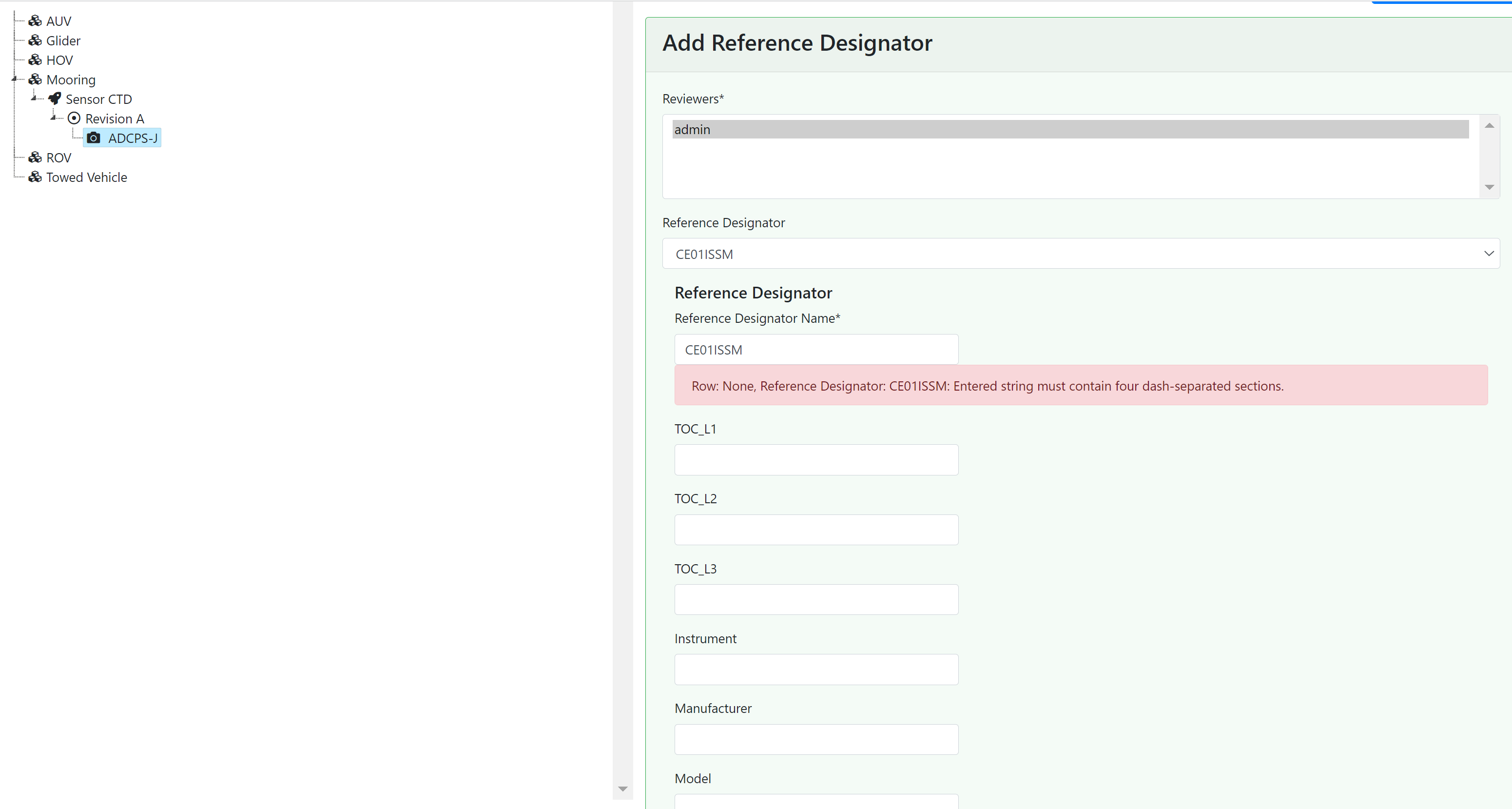Click the Manufacturer input field
Viewport: 1512px width, 809px height.
click(816, 739)
